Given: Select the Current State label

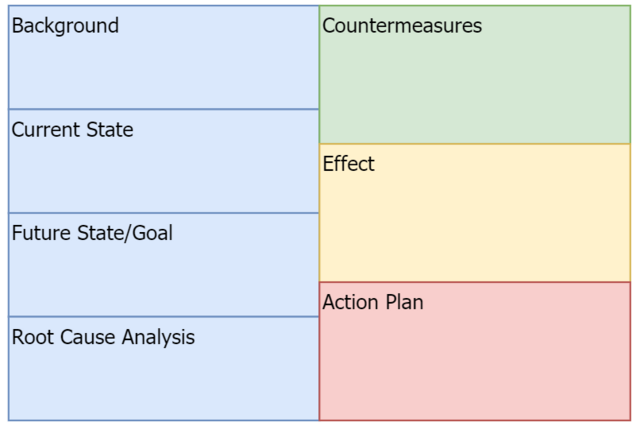Looking at the screenshot, I should point(72,130).
